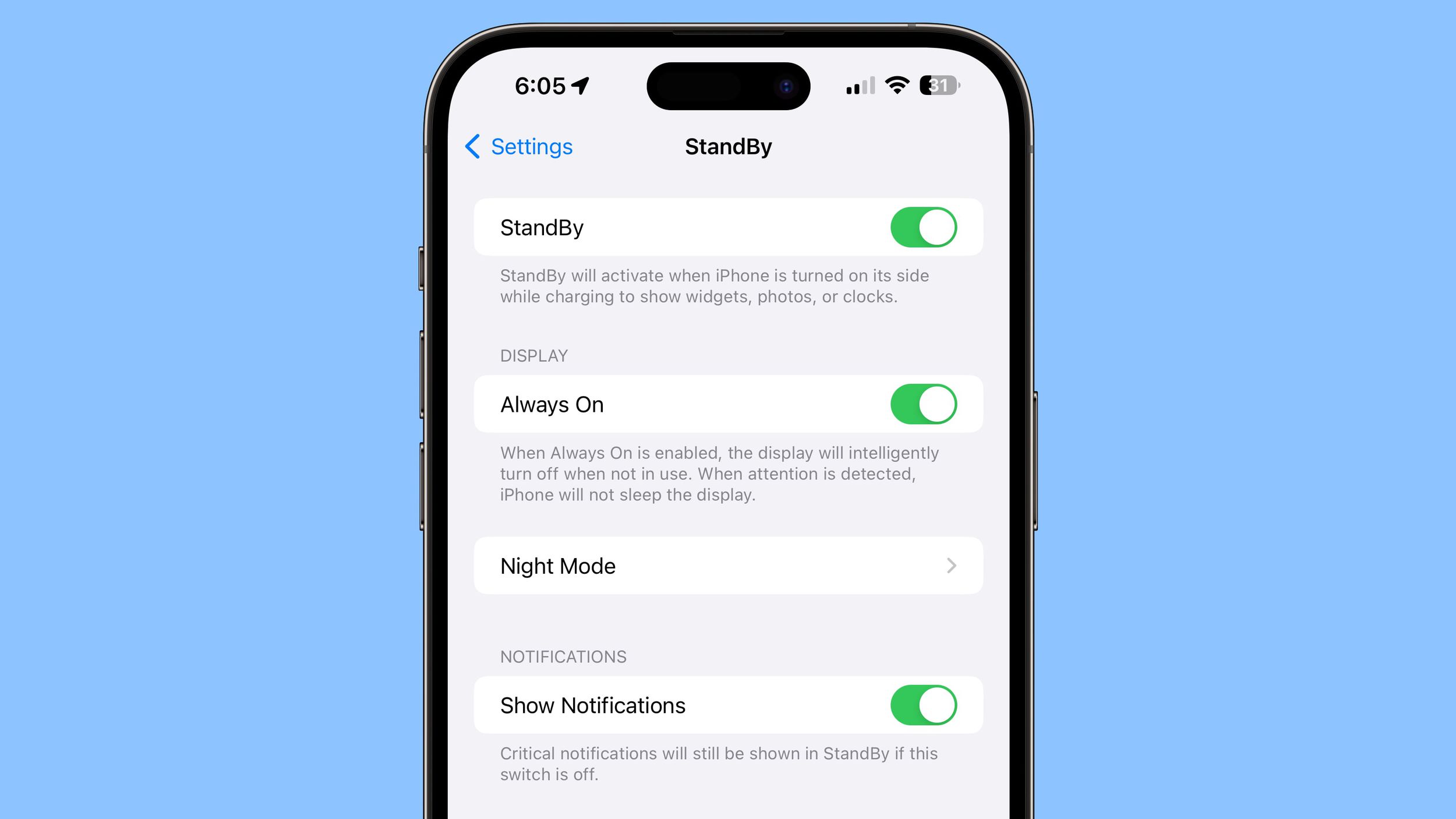Turn off the Show Notifications toggle
This screenshot has width=1456, height=819.
[922, 705]
